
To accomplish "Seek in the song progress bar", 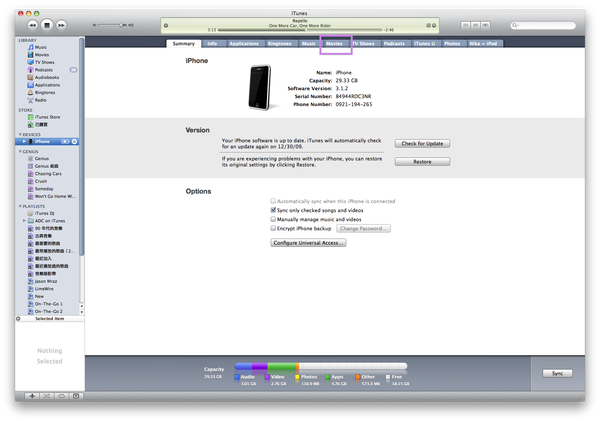I will 300,30.
